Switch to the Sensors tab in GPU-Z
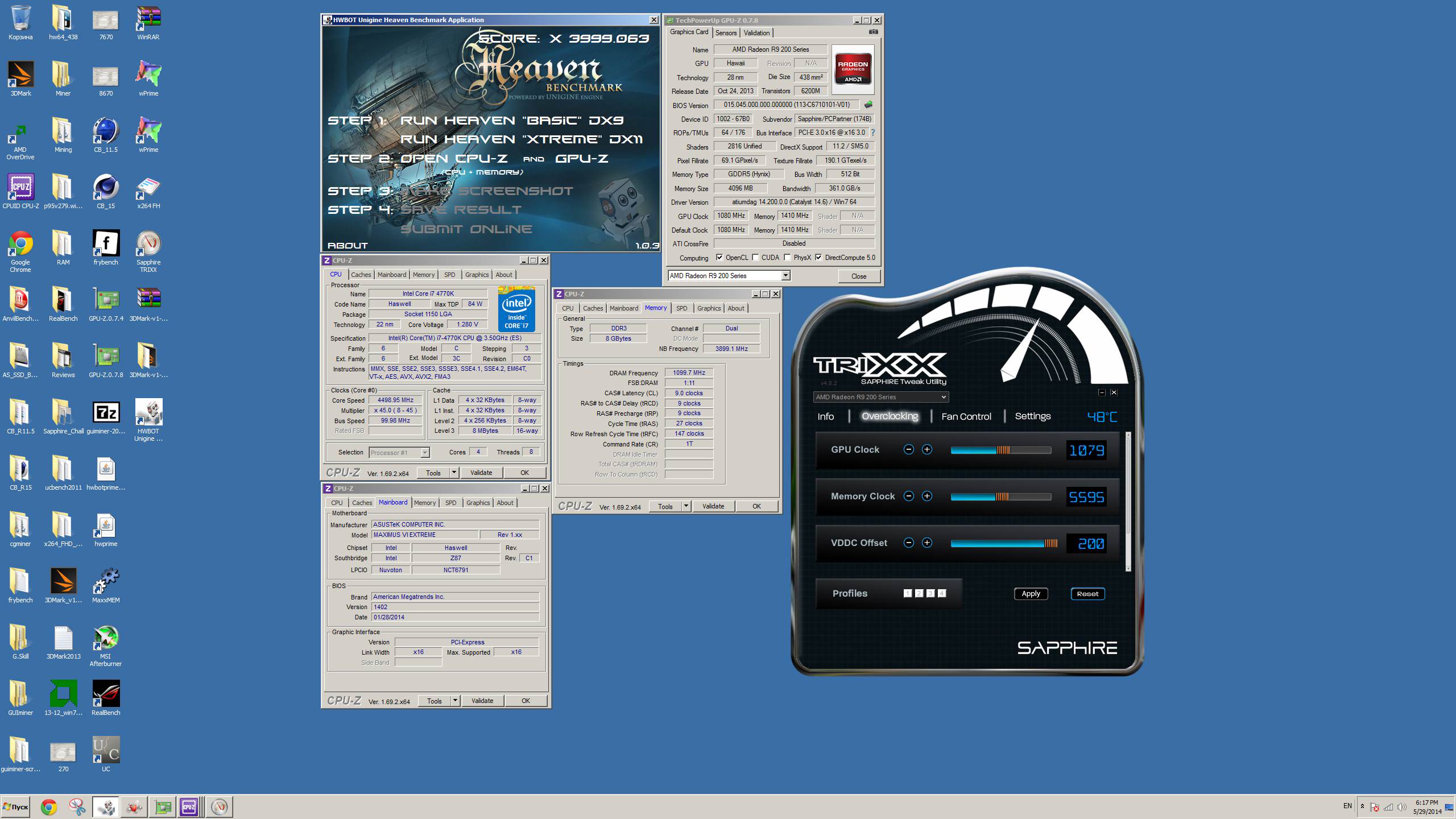The image size is (1456, 819). pyautogui.click(x=726, y=33)
